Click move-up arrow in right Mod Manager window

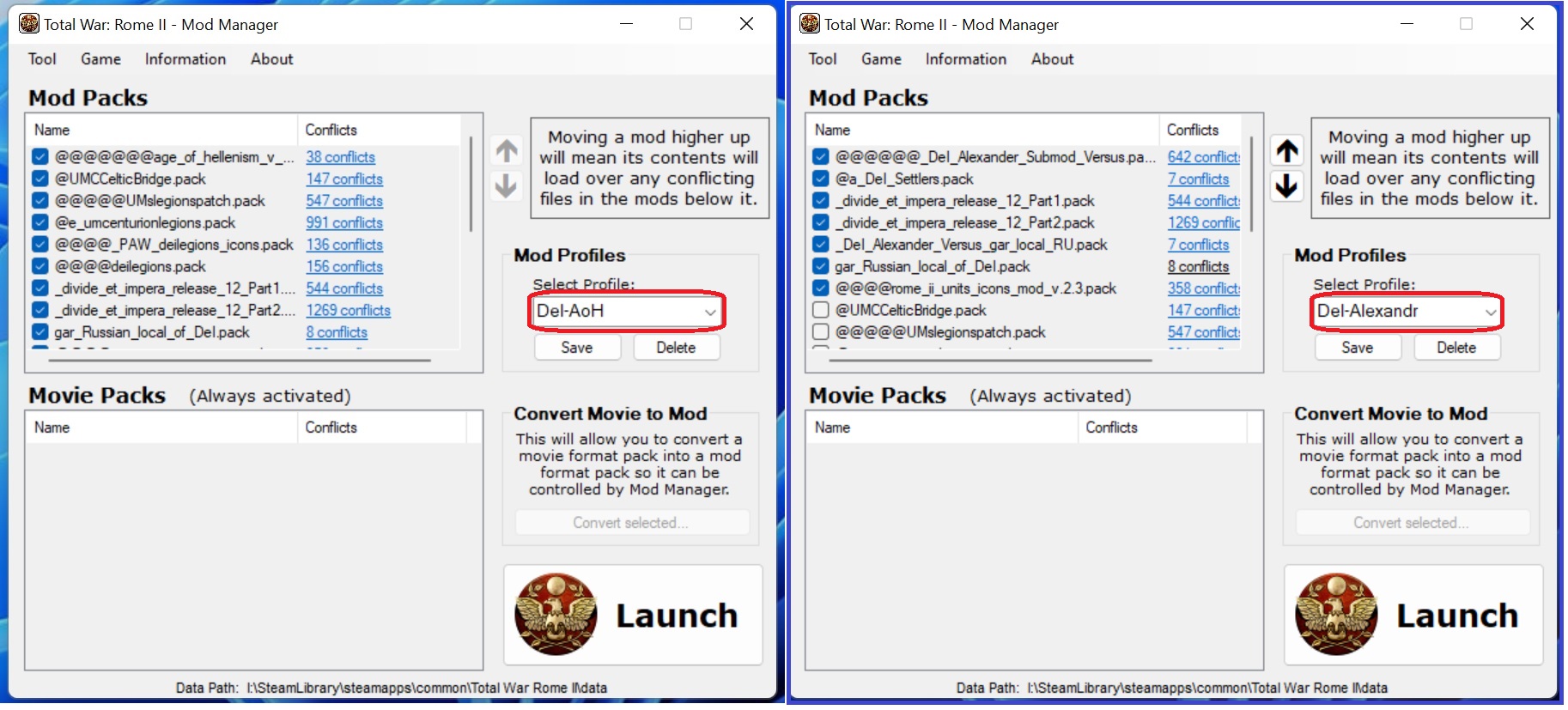[1287, 151]
